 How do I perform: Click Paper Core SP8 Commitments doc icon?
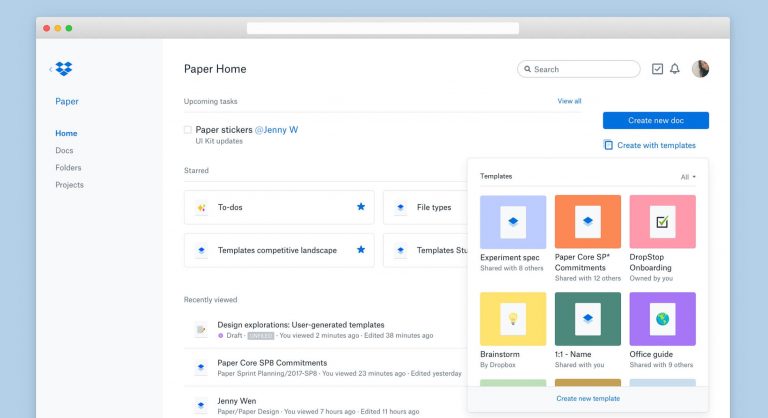(201, 367)
